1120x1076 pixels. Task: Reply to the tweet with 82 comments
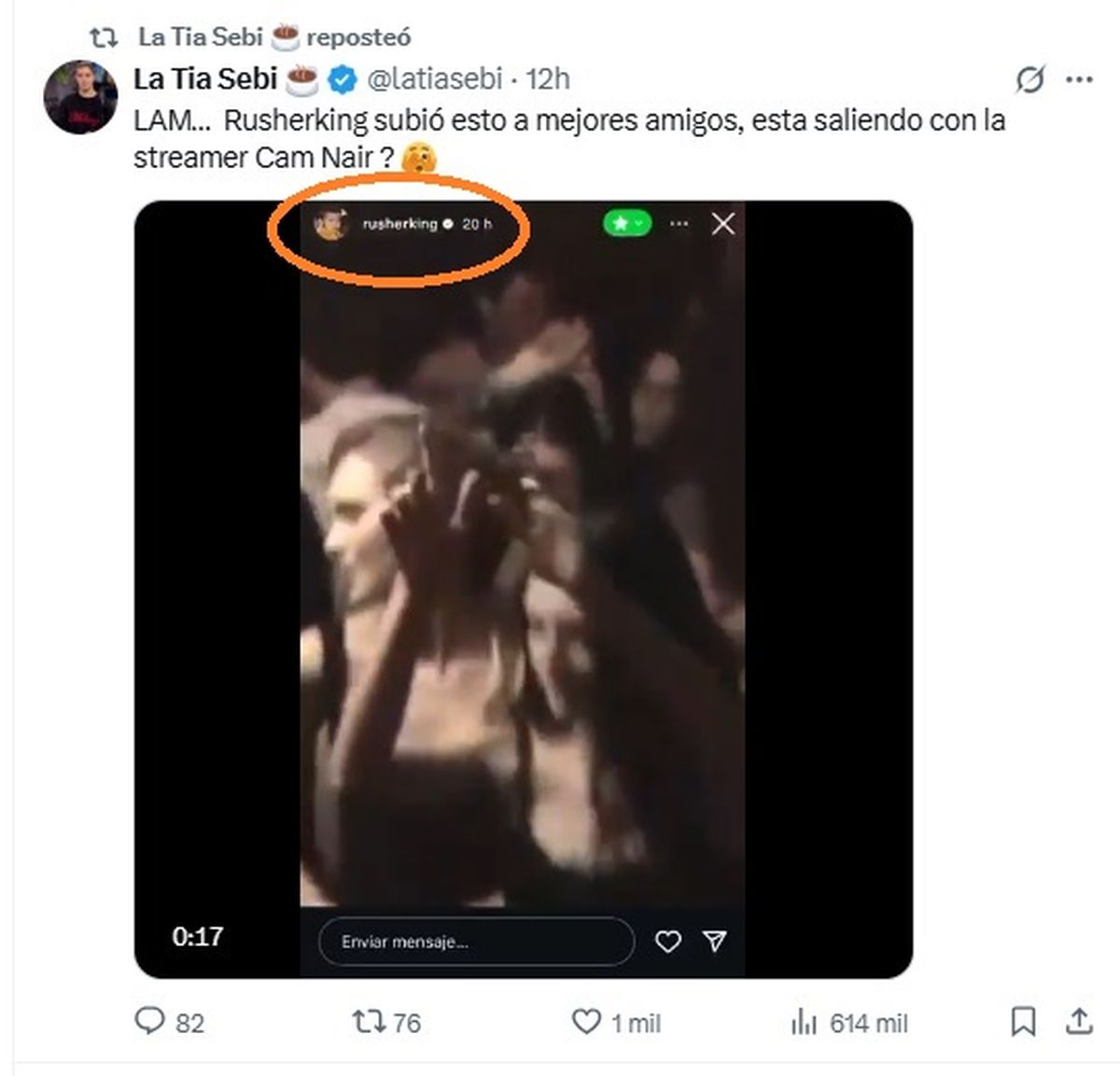tap(150, 1022)
